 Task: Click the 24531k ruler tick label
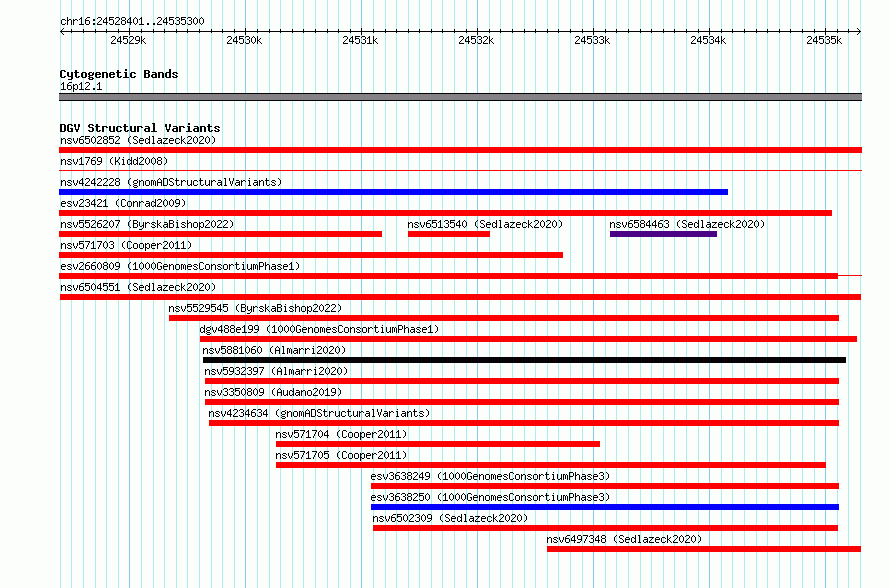tap(360, 40)
